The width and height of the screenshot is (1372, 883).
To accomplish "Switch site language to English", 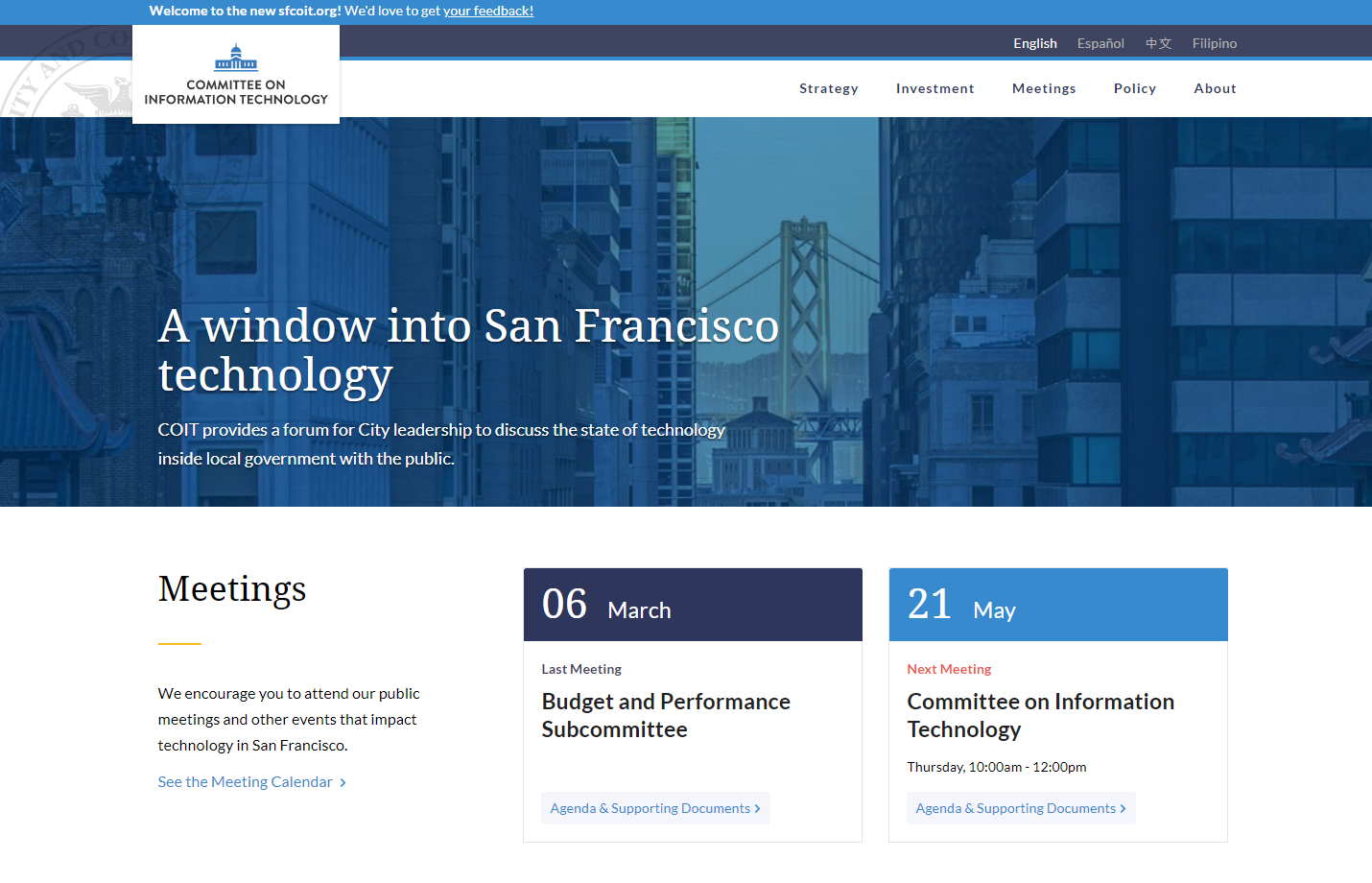I will [1034, 43].
